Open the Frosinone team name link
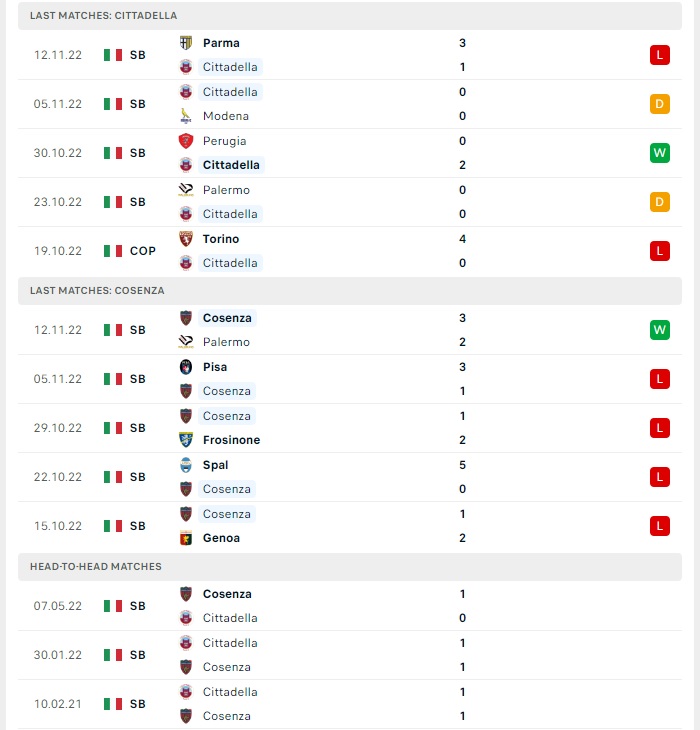This screenshot has height=730, width=700. (231, 440)
